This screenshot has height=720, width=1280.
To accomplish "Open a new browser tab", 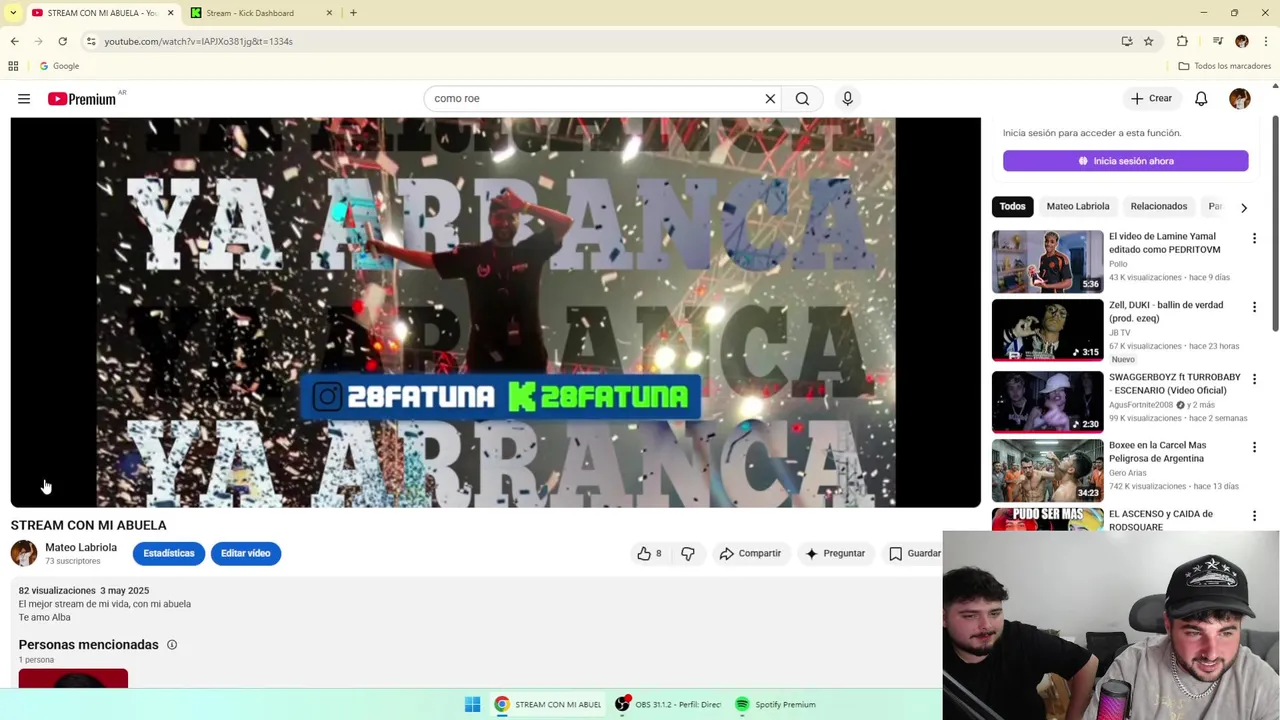I will point(353,13).
